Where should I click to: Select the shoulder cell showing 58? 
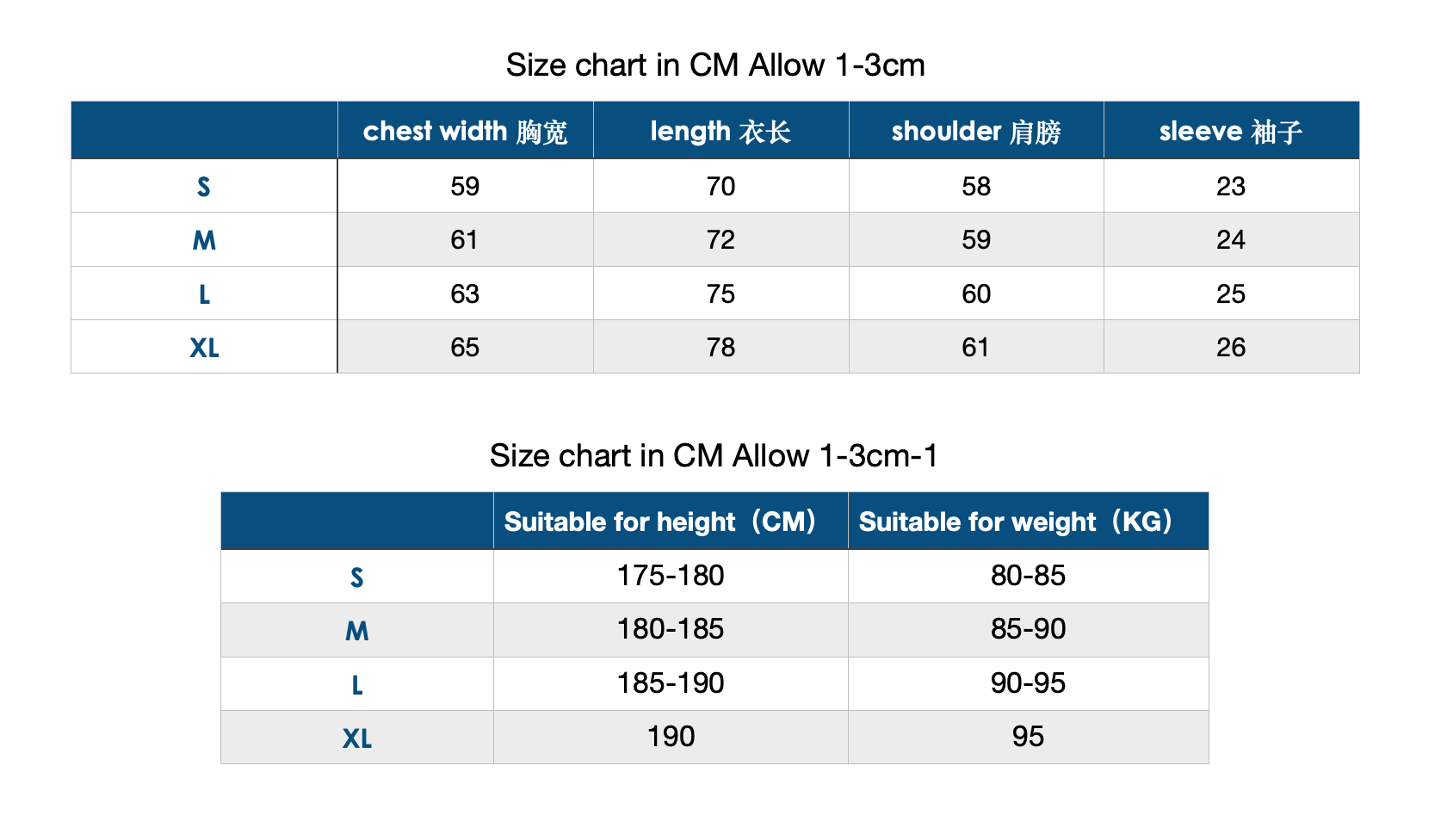point(976,186)
